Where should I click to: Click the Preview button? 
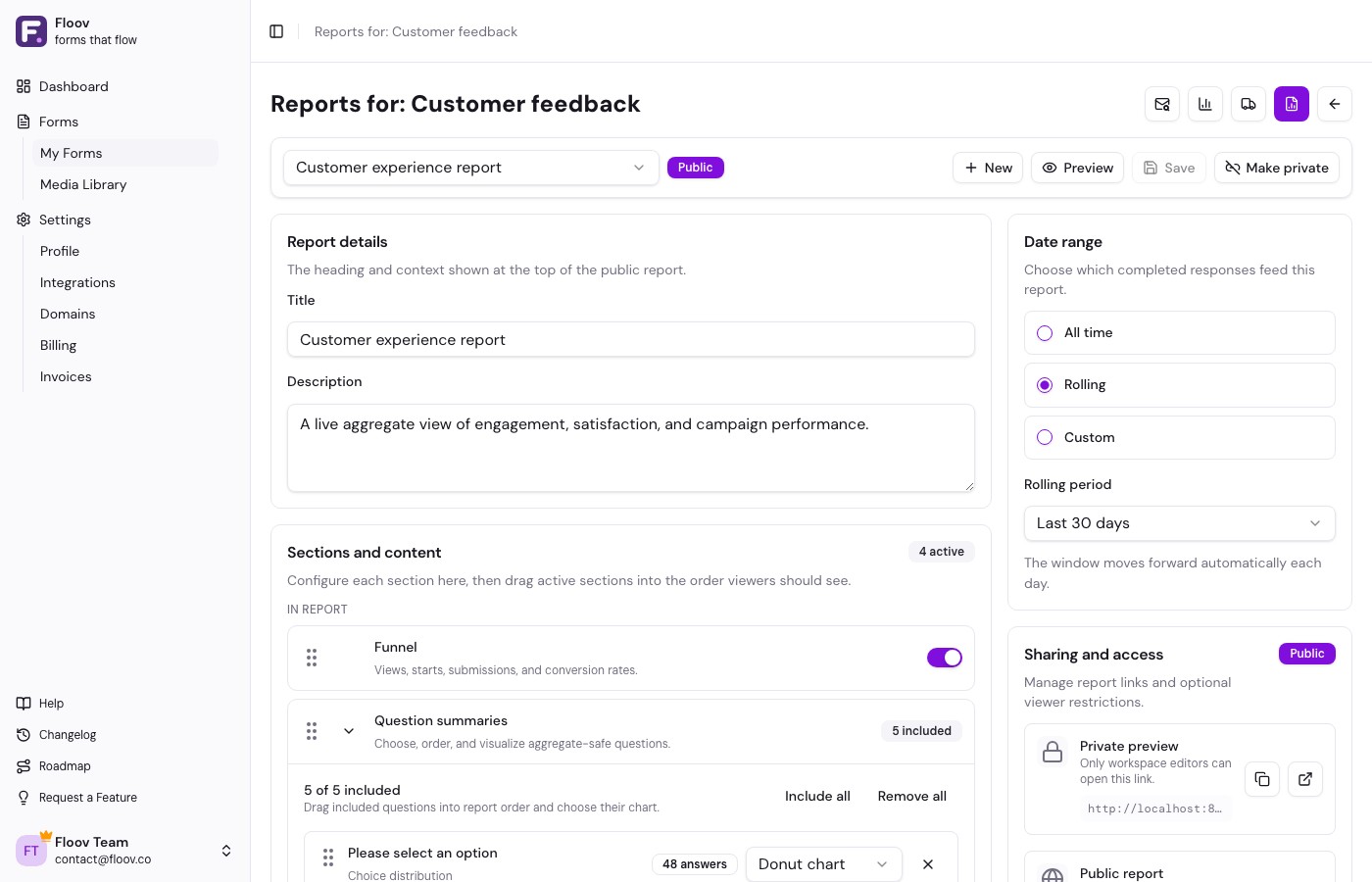click(1077, 168)
